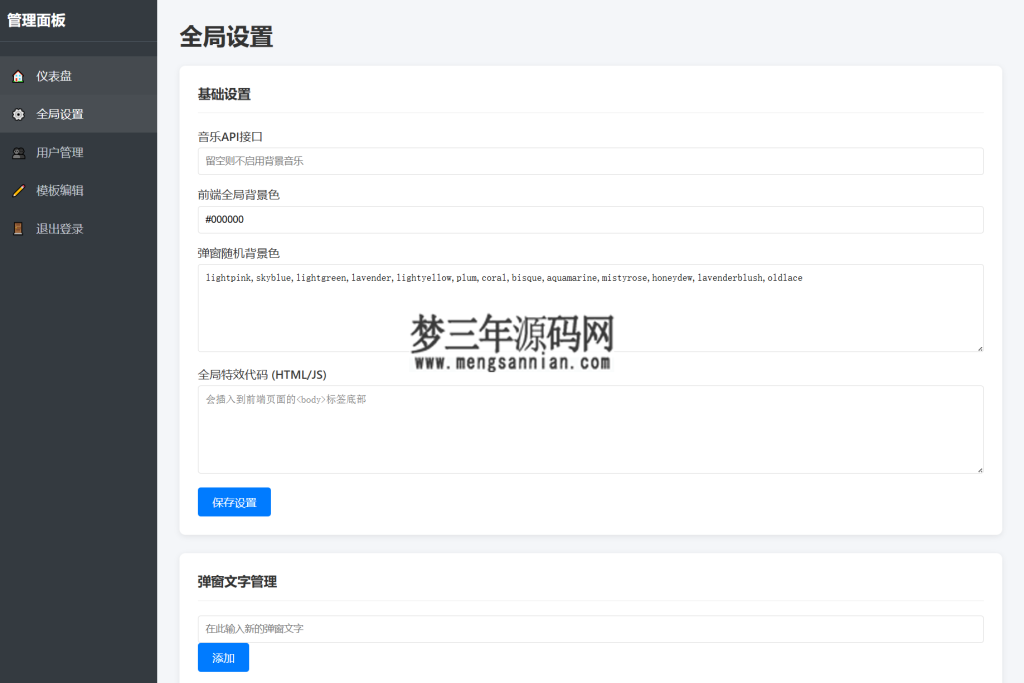This screenshot has width=1024, height=683.
Task: Click the 音乐API接口 input field
Action: 590,161
